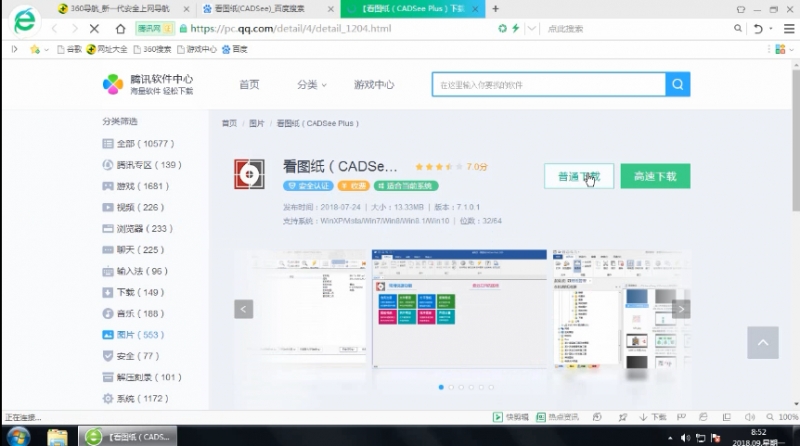
Task: Click the volume speaker tray icon
Action: pos(685,438)
